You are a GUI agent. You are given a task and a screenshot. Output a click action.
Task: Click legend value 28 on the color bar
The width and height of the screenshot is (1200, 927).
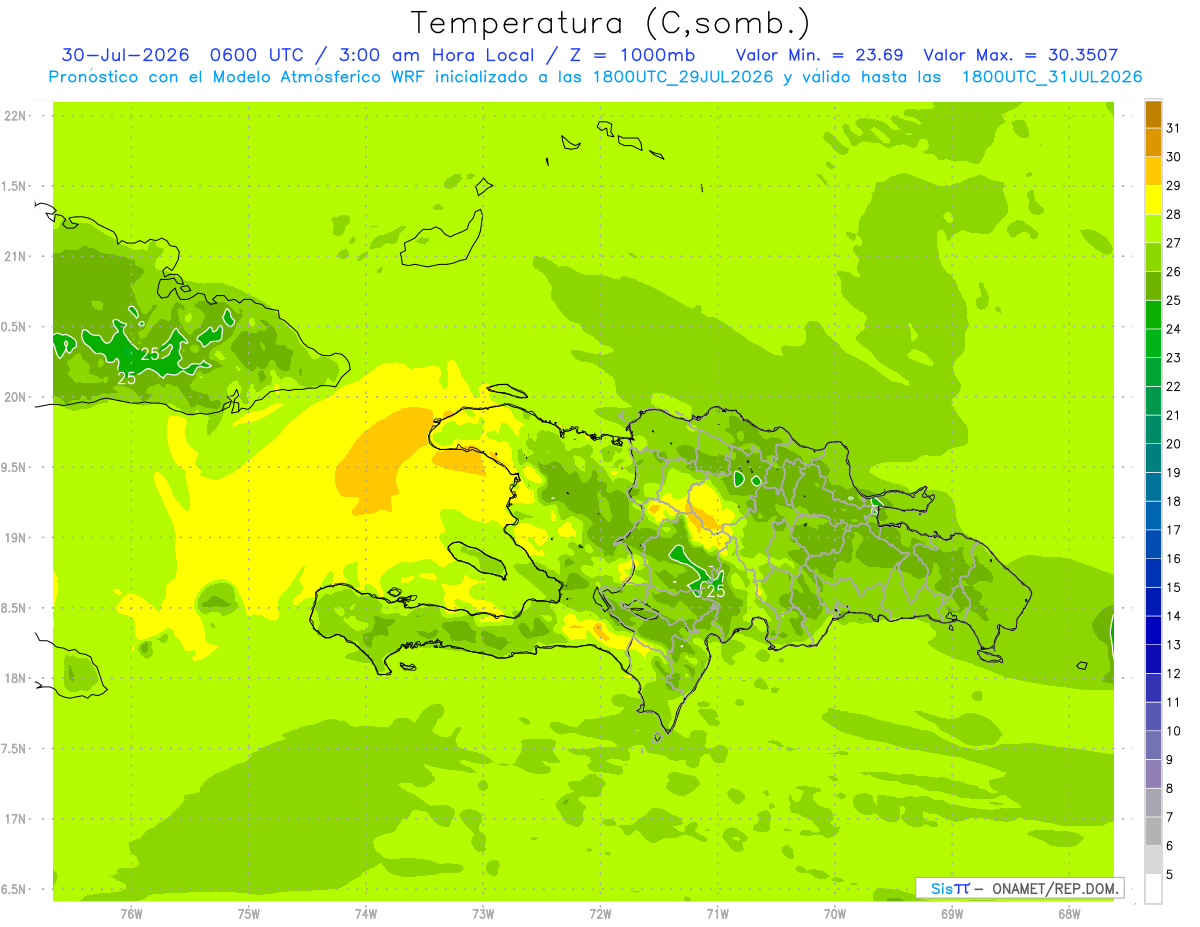tap(1174, 214)
